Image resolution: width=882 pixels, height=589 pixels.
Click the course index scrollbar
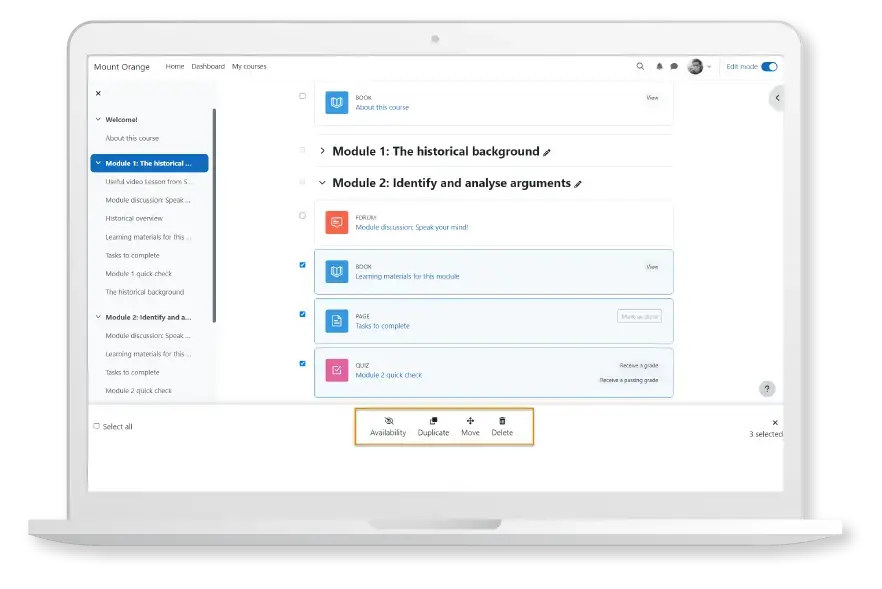214,215
